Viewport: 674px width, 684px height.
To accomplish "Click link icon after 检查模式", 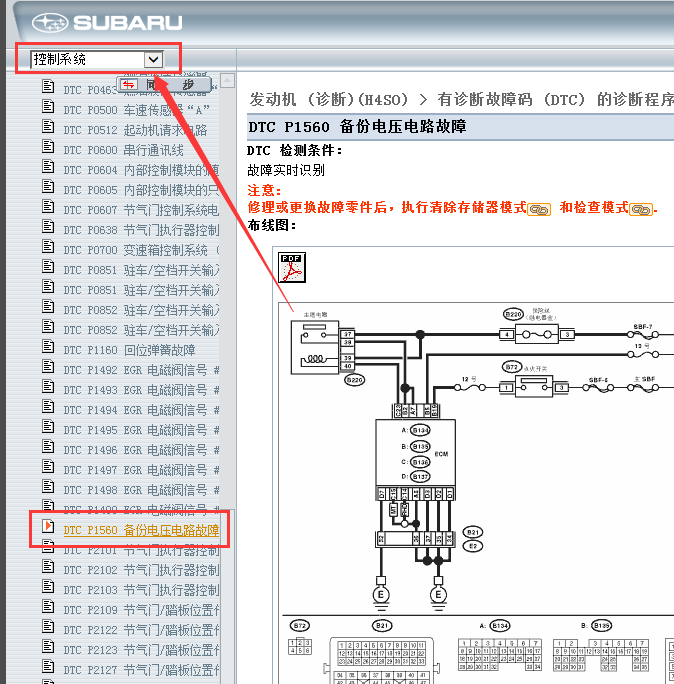I will click(x=641, y=210).
